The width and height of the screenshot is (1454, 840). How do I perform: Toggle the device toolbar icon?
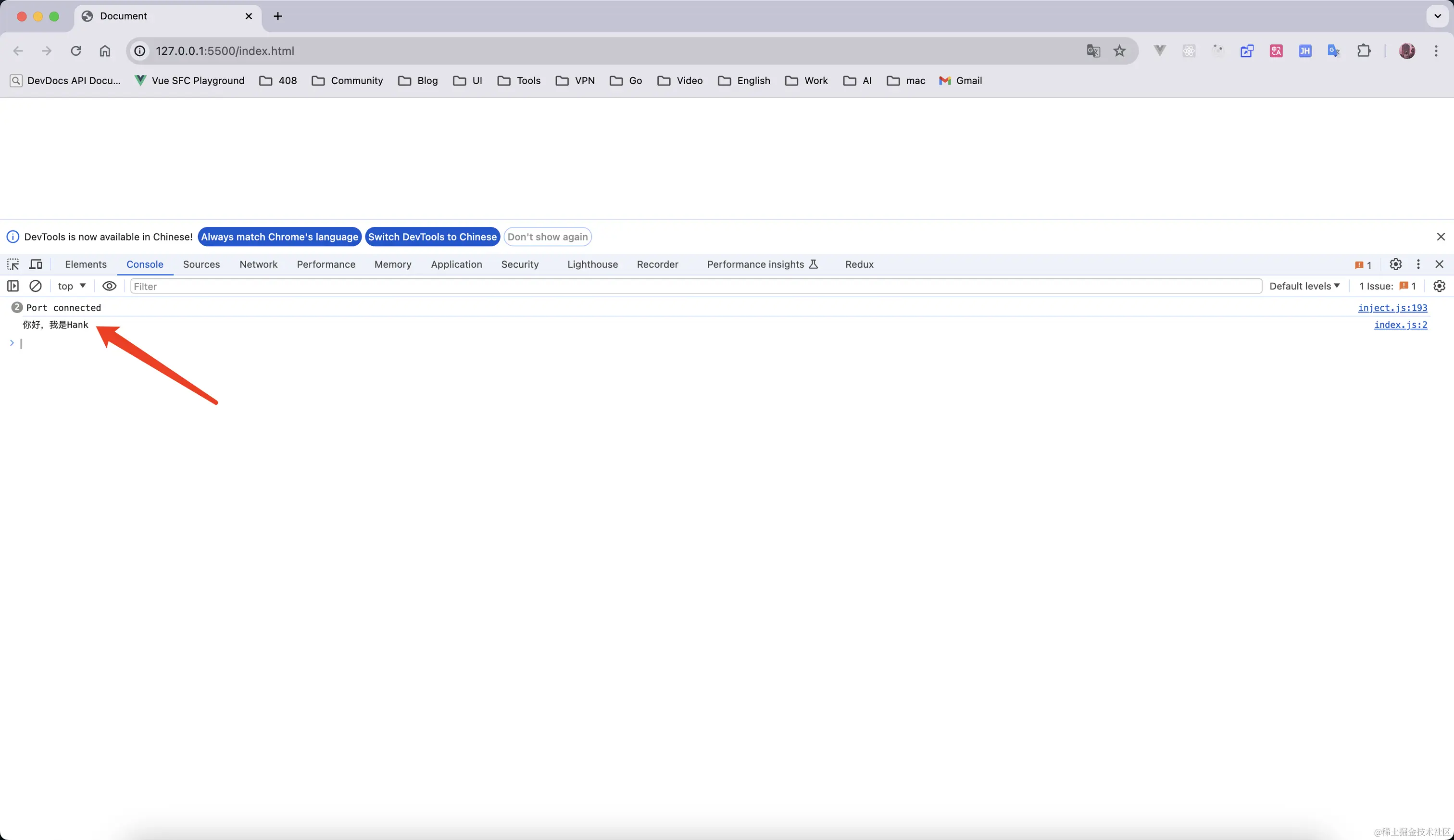coord(36,264)
